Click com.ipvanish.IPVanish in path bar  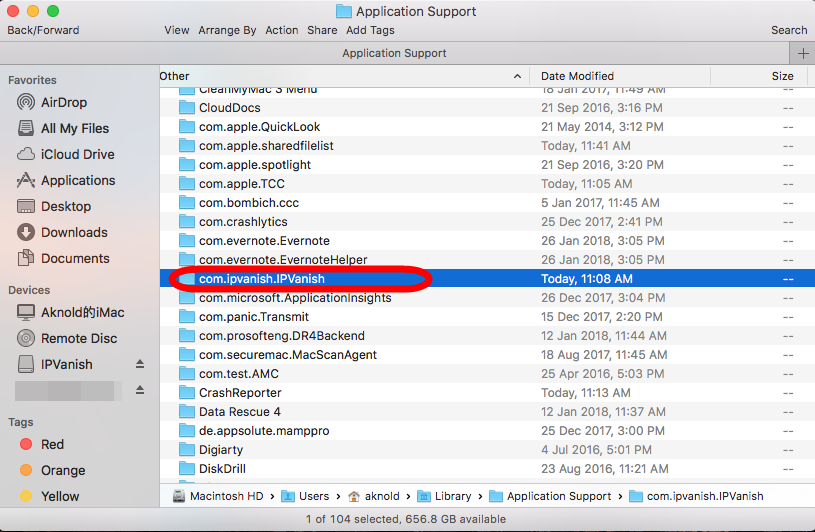pos(696,496)
